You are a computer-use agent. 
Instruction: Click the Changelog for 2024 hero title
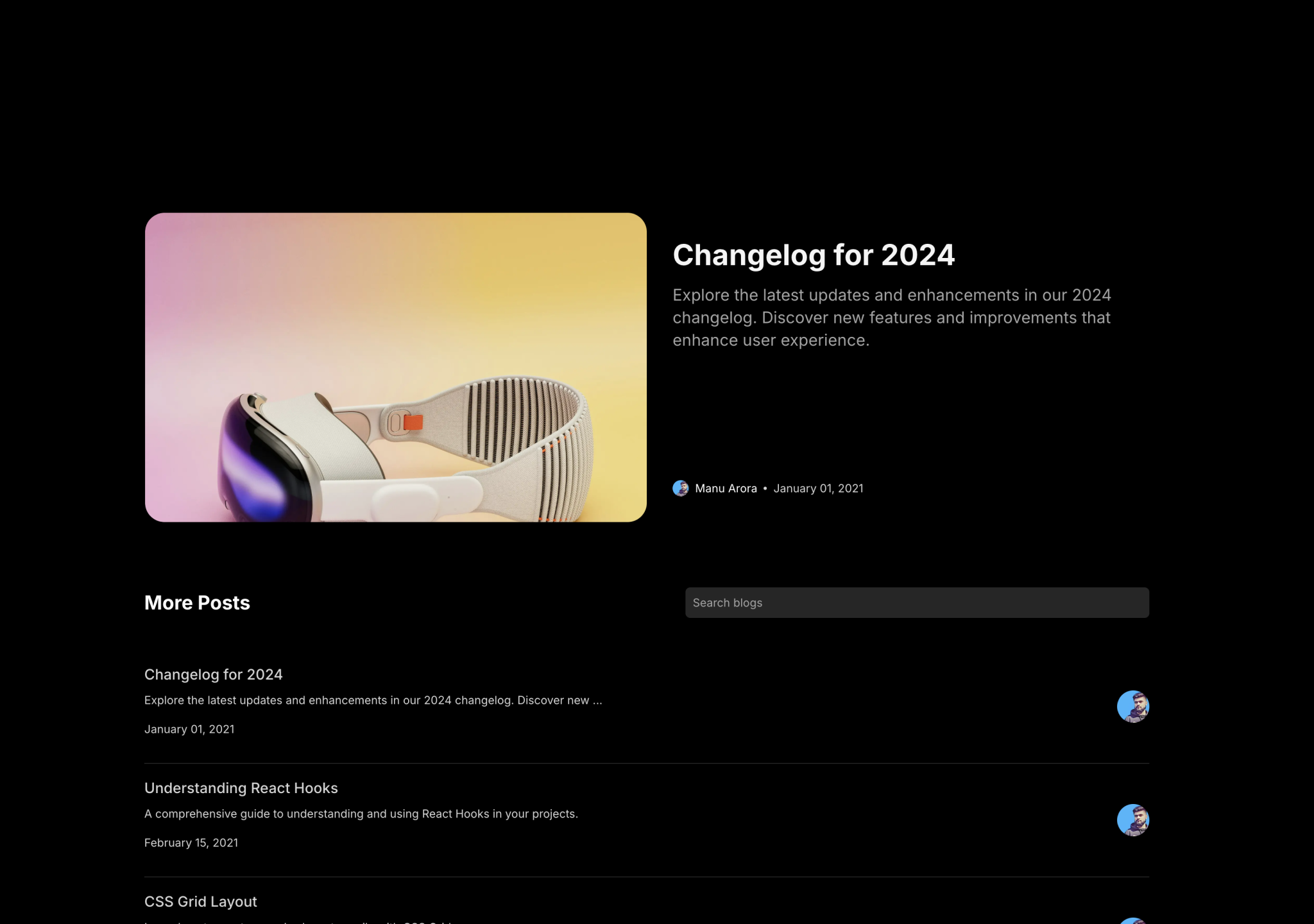point(814,255)
